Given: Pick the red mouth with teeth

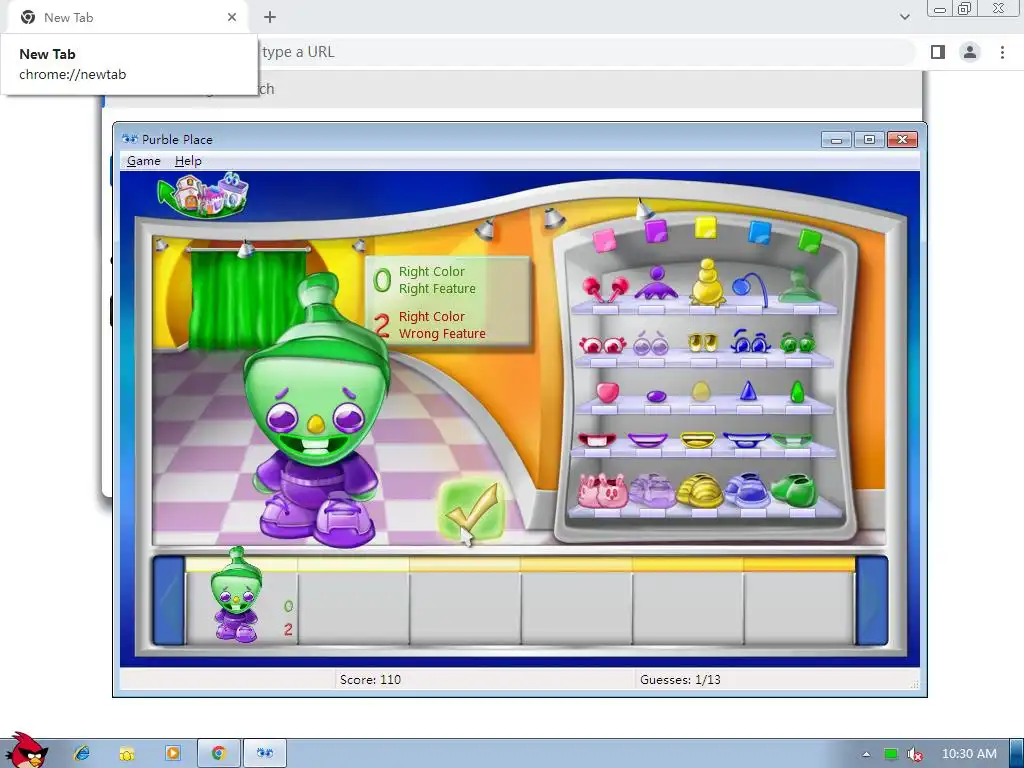Looking at the screenshot, I should [597, 440].
